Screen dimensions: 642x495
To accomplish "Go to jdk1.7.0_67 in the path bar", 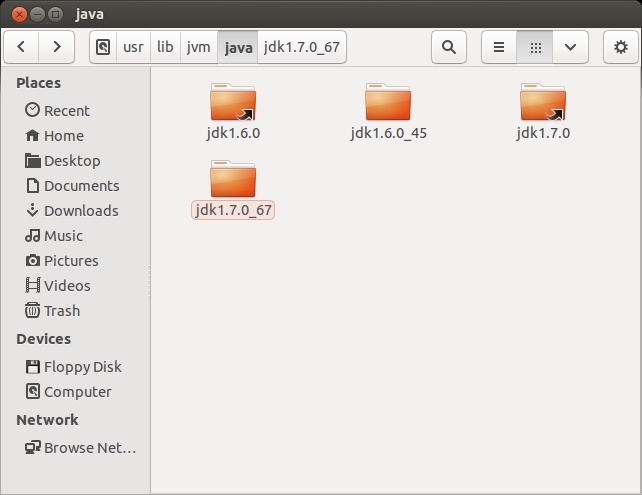I will click(302, 47).
